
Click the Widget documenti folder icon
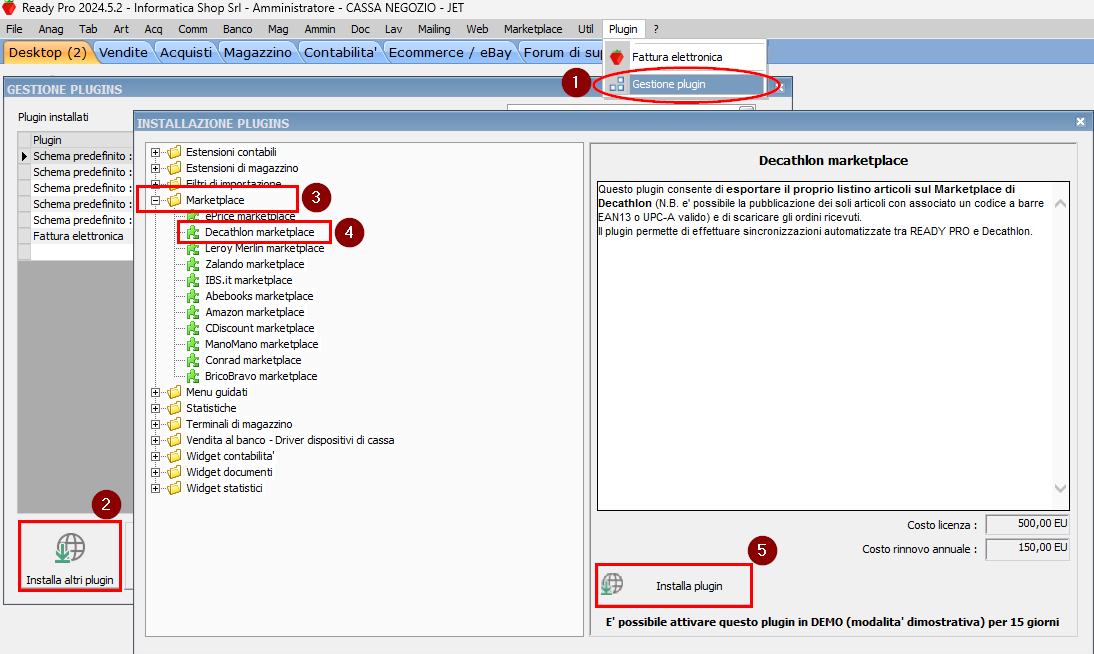174,473
